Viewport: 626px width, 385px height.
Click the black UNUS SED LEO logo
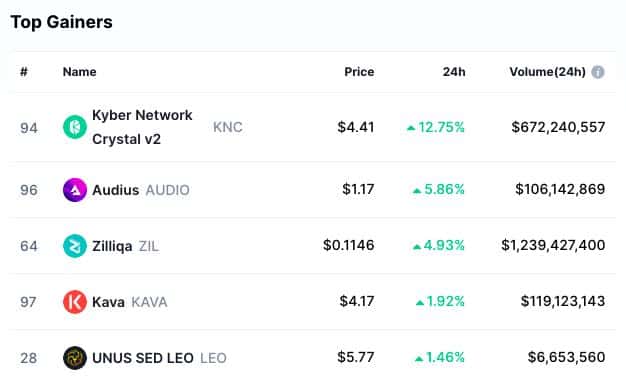pos(75,358)
